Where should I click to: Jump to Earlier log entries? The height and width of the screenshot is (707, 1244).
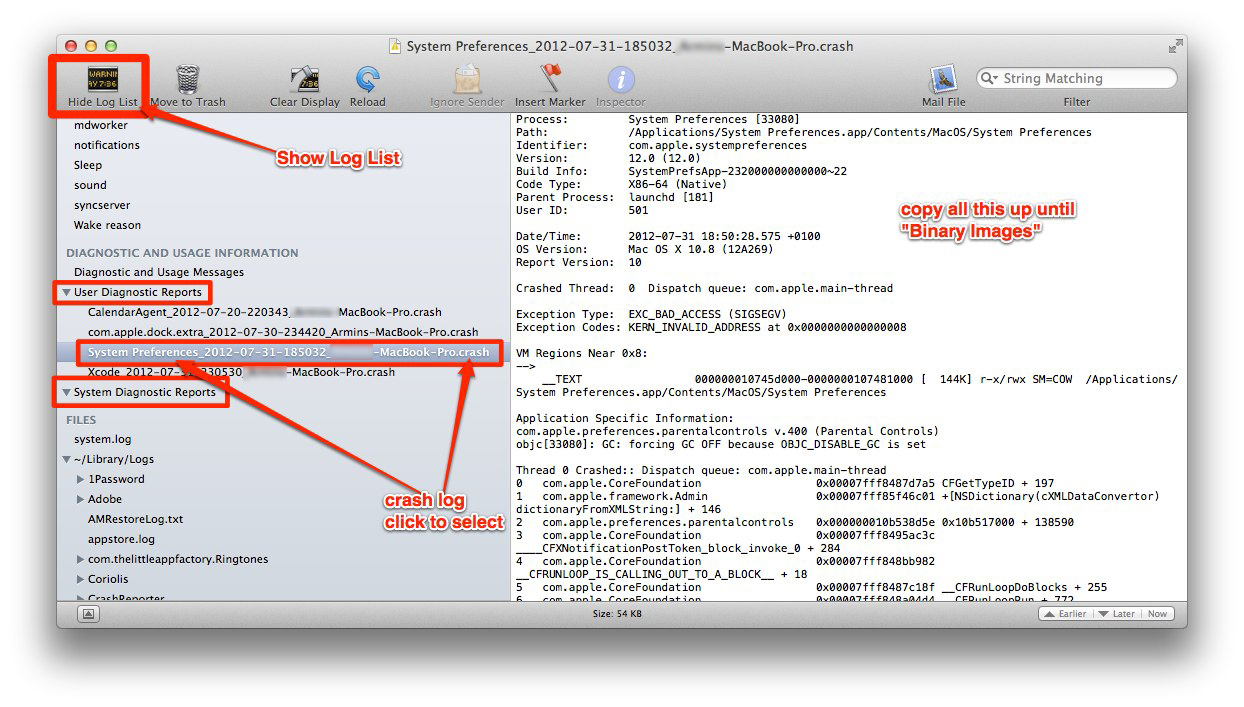tap(1064, 614)
